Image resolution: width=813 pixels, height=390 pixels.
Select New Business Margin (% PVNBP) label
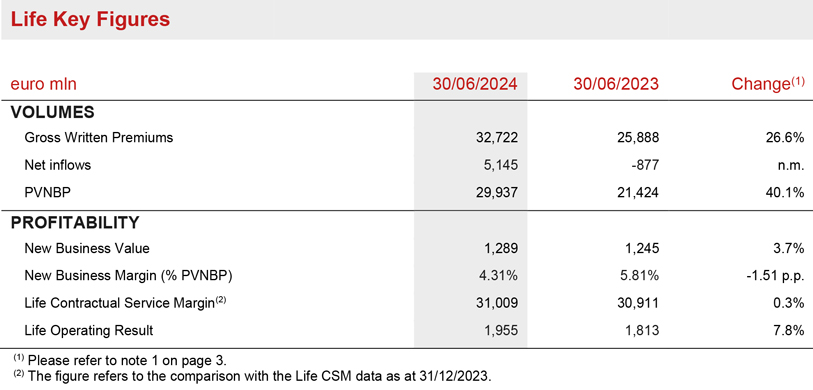click(128, 276)
